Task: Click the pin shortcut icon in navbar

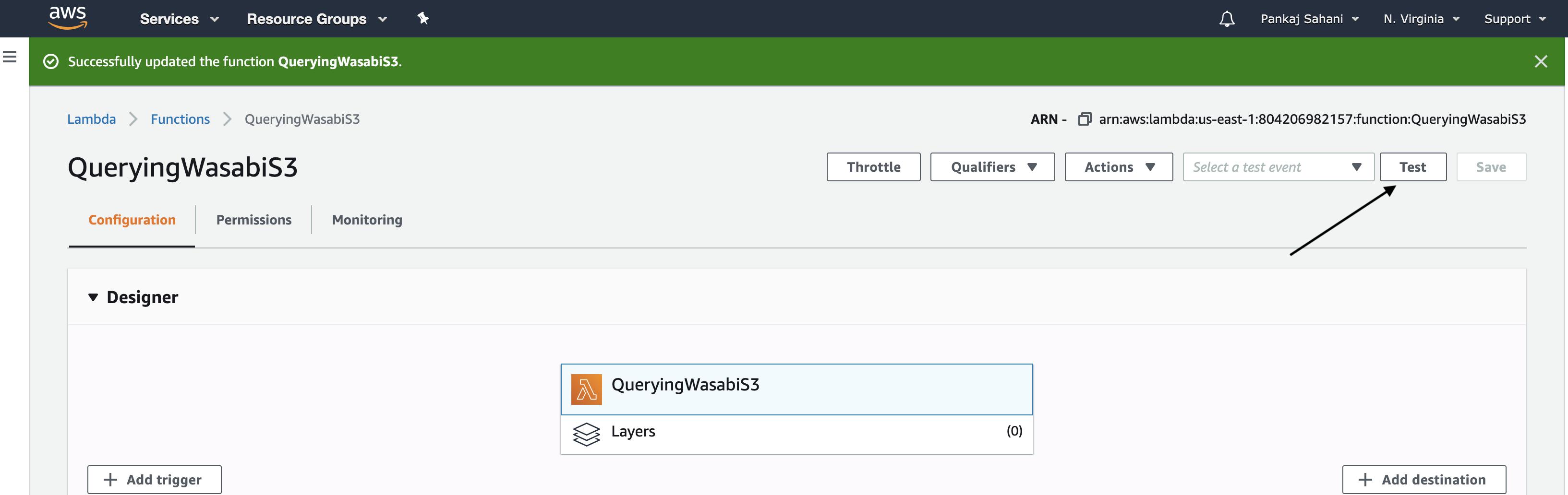Action: [423, 19]
